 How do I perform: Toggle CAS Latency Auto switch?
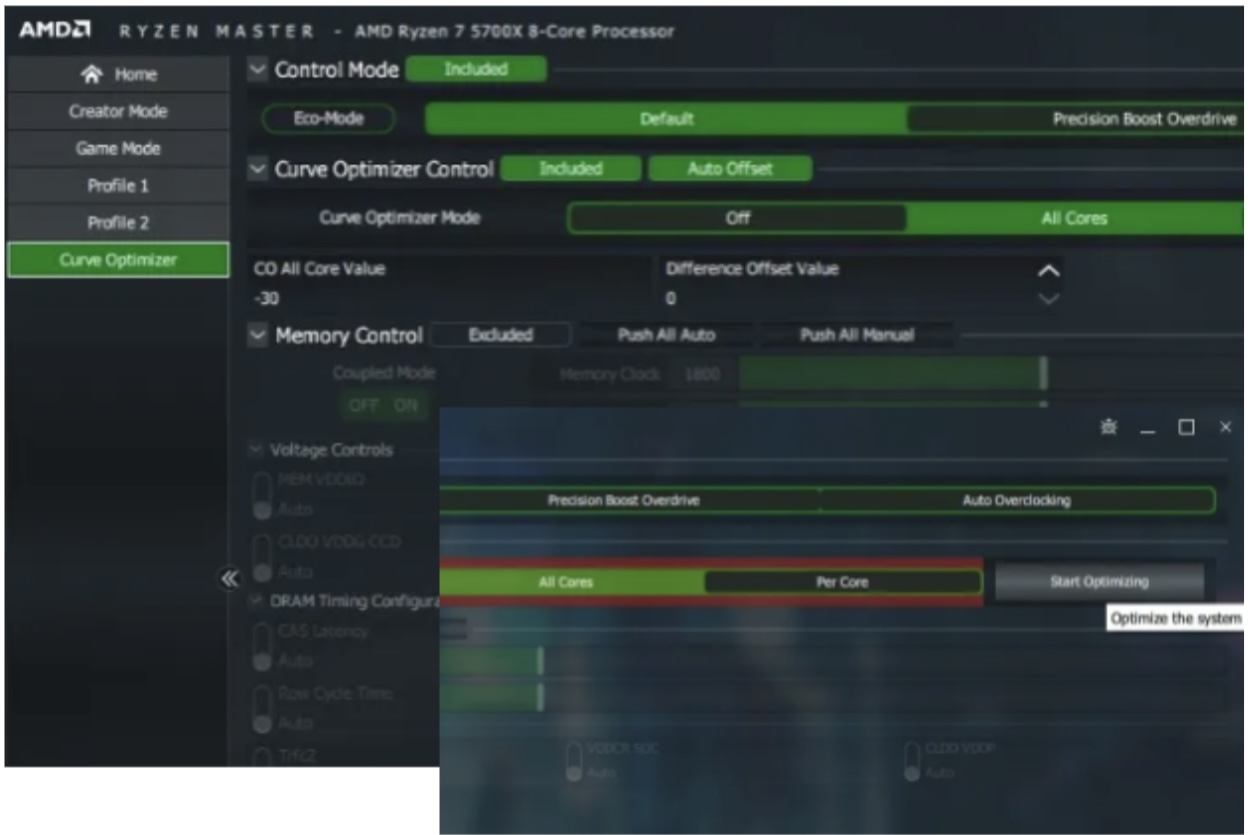(x=263, y=648)
